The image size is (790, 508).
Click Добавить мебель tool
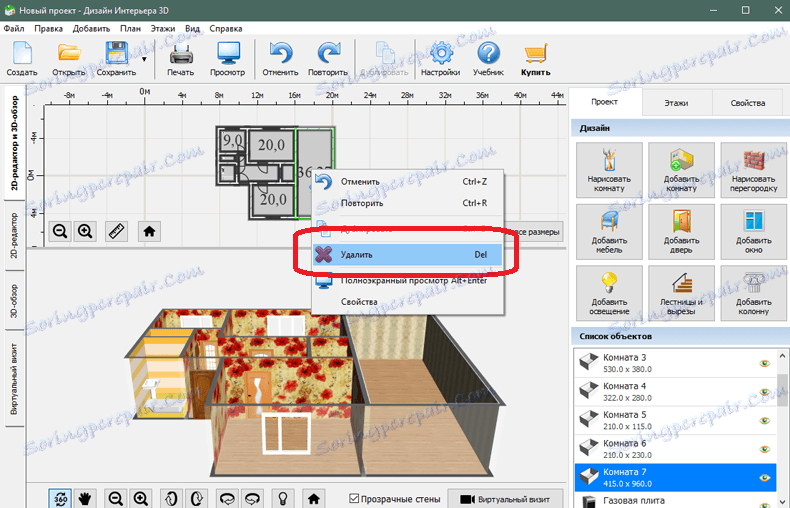point(609,232)
